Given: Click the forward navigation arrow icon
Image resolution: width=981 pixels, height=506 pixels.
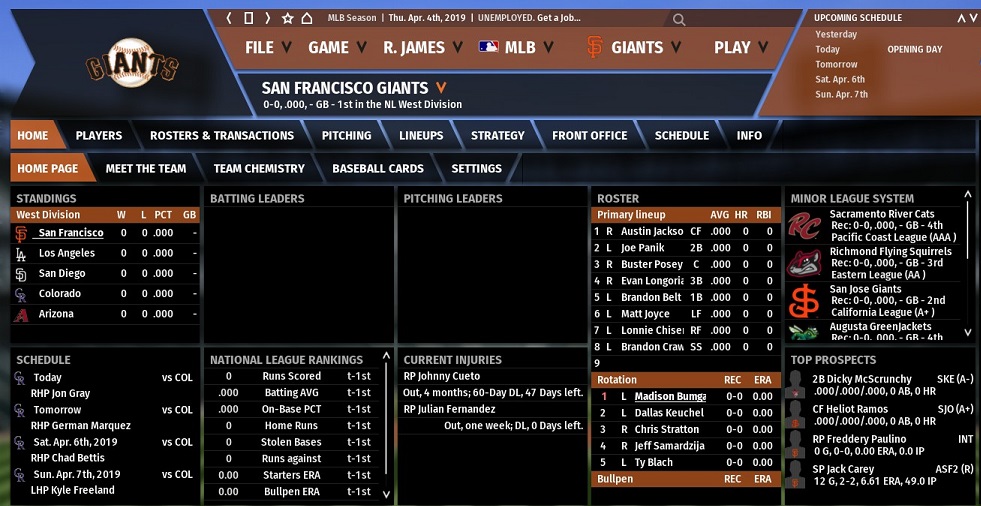Looking at the screenshot, I should (268, 18).
